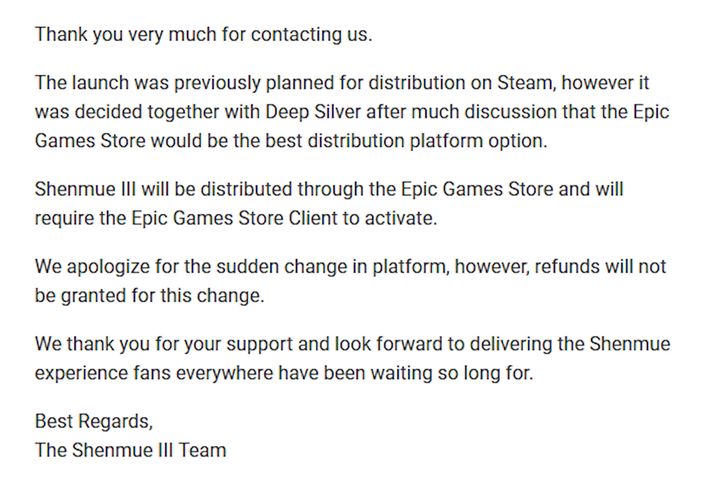Click the 'Best Regards,' closing line

point(94,422)
